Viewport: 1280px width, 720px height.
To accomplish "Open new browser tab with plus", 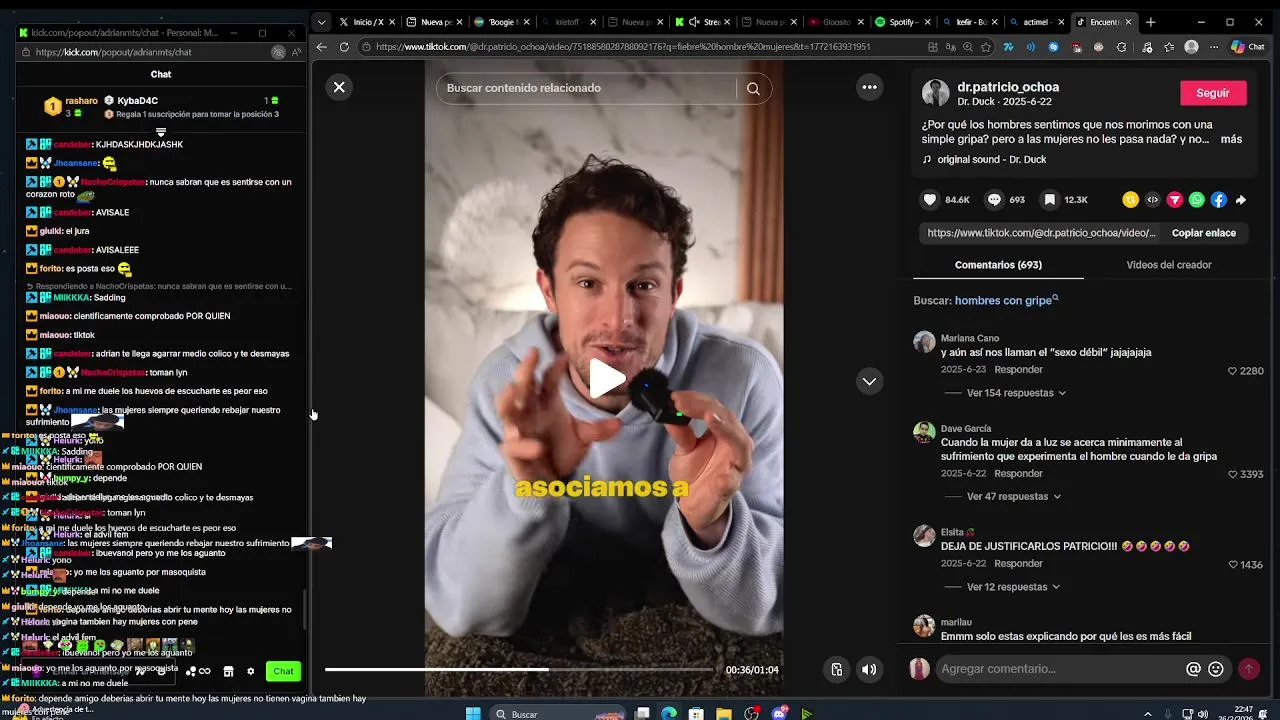I will (1150, 22).
